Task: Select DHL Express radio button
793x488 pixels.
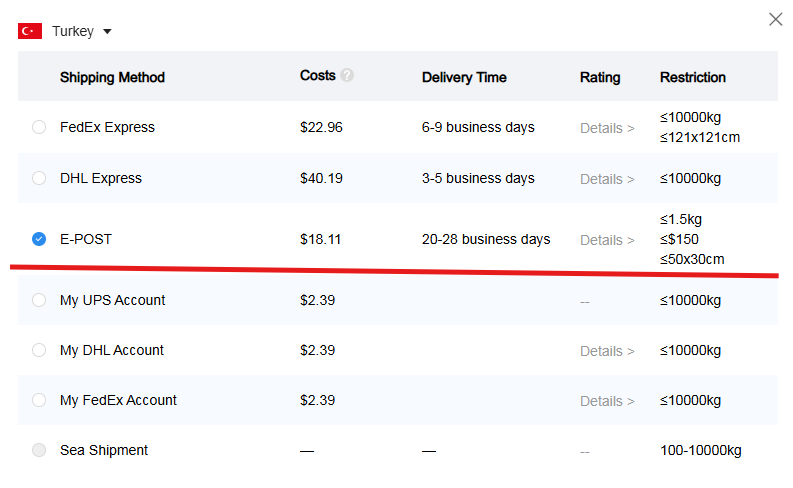Action: coord(39,178)
